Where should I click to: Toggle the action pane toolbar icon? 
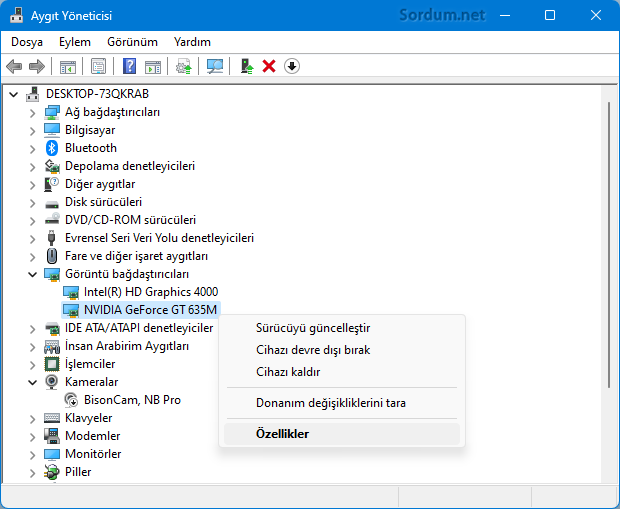click(x=153, y=66)
